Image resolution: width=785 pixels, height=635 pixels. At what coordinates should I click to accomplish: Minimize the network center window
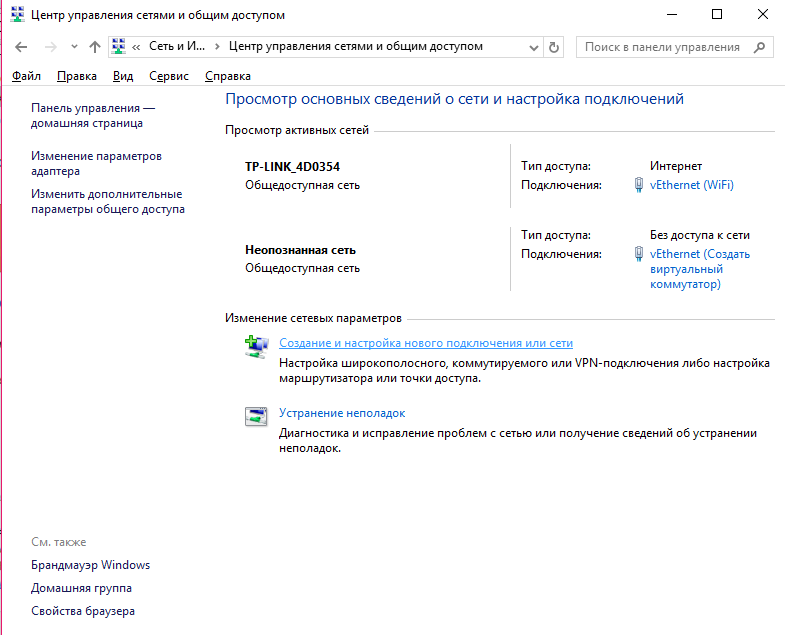click(x=672, y=15)
